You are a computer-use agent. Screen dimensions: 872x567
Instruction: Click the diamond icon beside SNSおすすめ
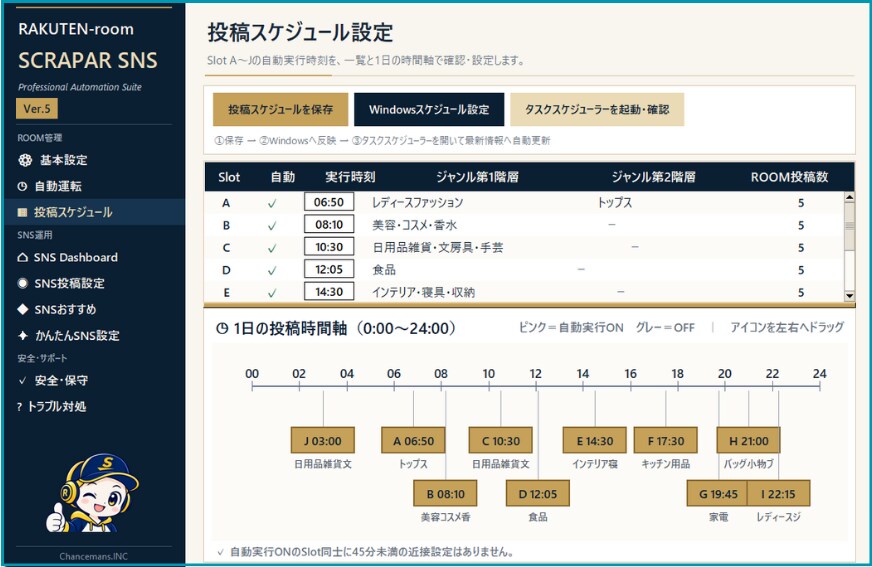tap(22, 310)
